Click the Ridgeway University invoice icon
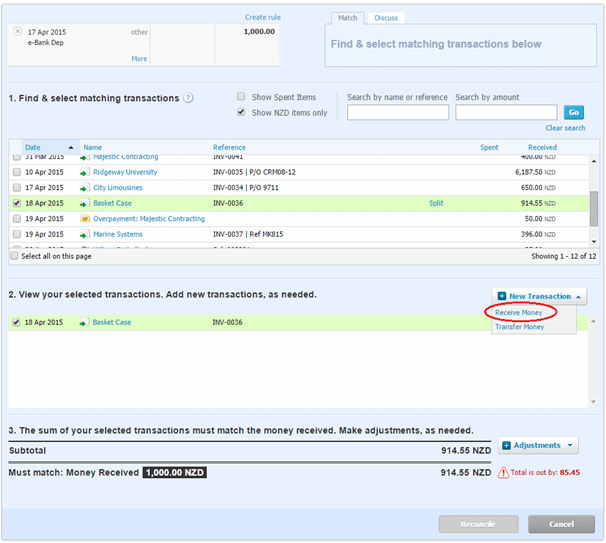The width and height of the screenshot is (606, 543). 83,172
